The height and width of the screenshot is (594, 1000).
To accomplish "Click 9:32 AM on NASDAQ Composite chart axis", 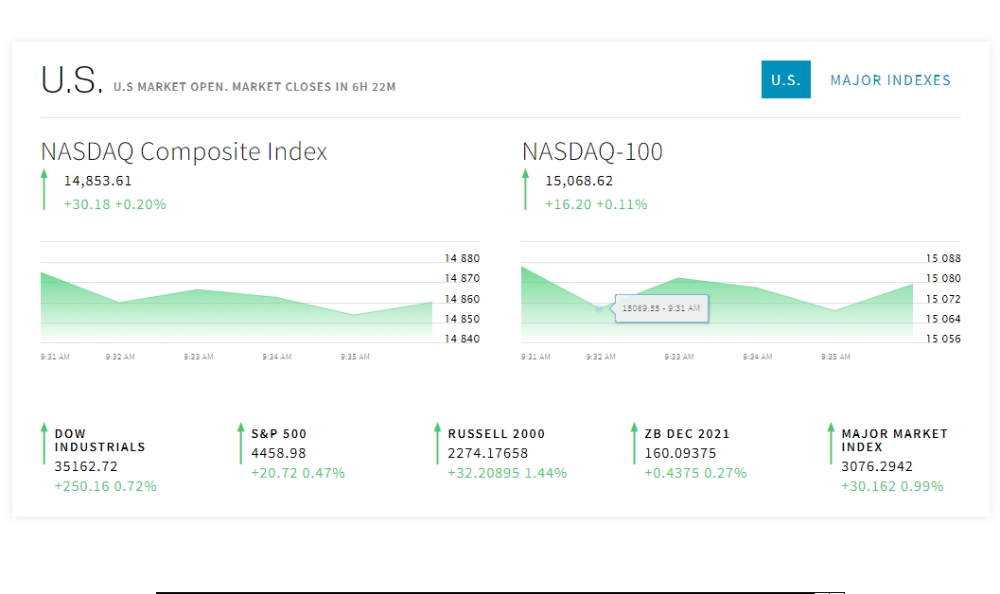I will click(120, 357).
